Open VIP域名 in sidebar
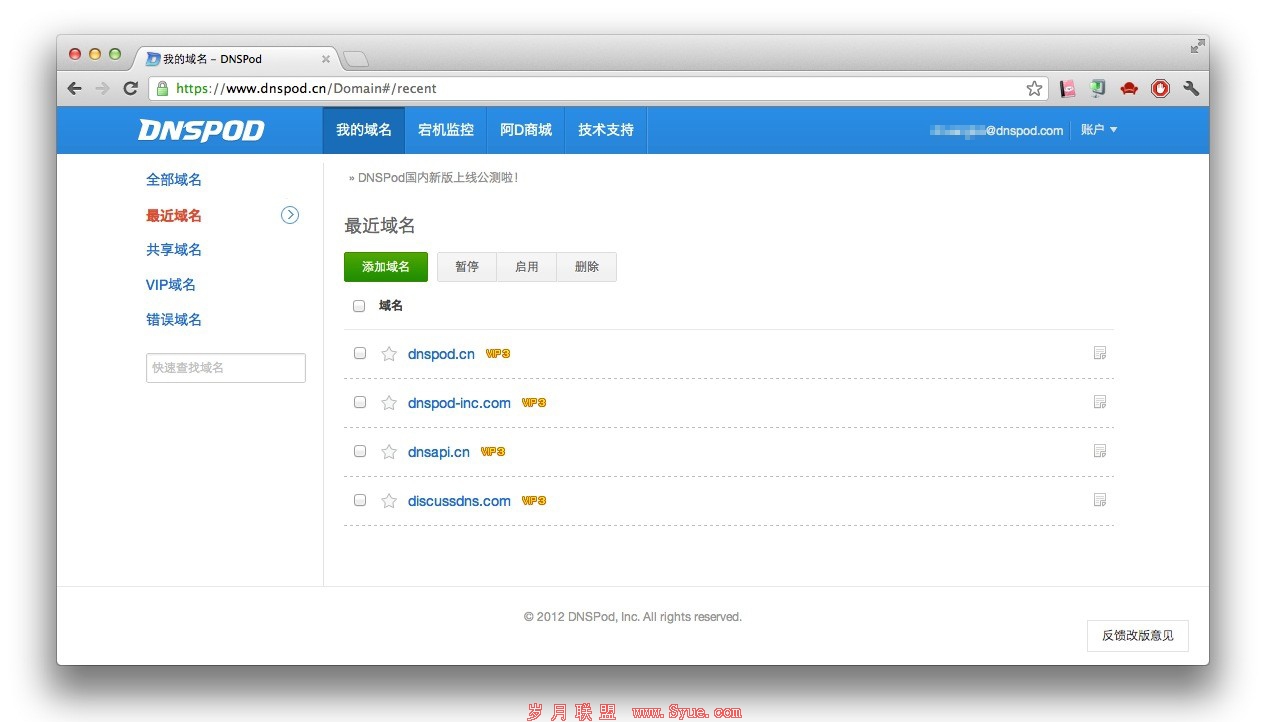This screenshot has width=1266, height=722. (171, 285)
